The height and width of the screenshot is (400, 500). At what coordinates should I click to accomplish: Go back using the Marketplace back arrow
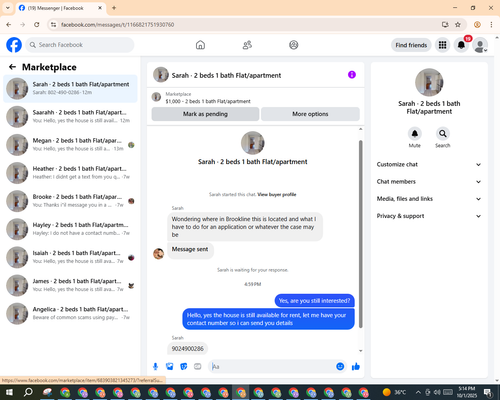click(x=12, y=67)
